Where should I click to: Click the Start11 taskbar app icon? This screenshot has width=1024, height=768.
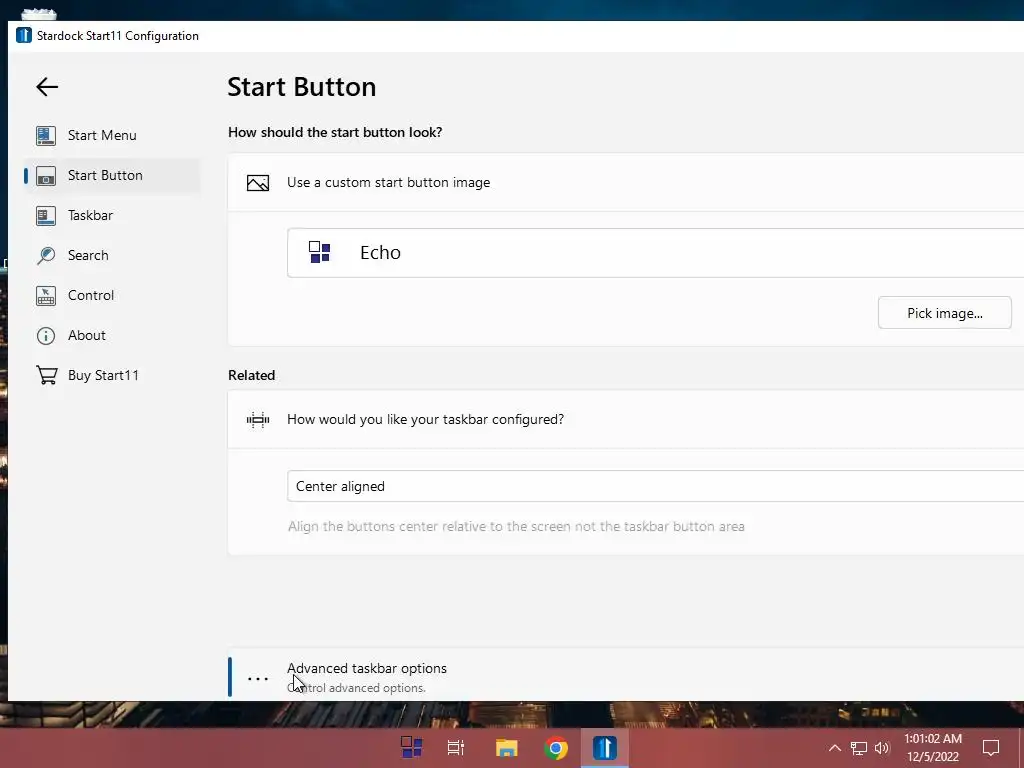605,748
